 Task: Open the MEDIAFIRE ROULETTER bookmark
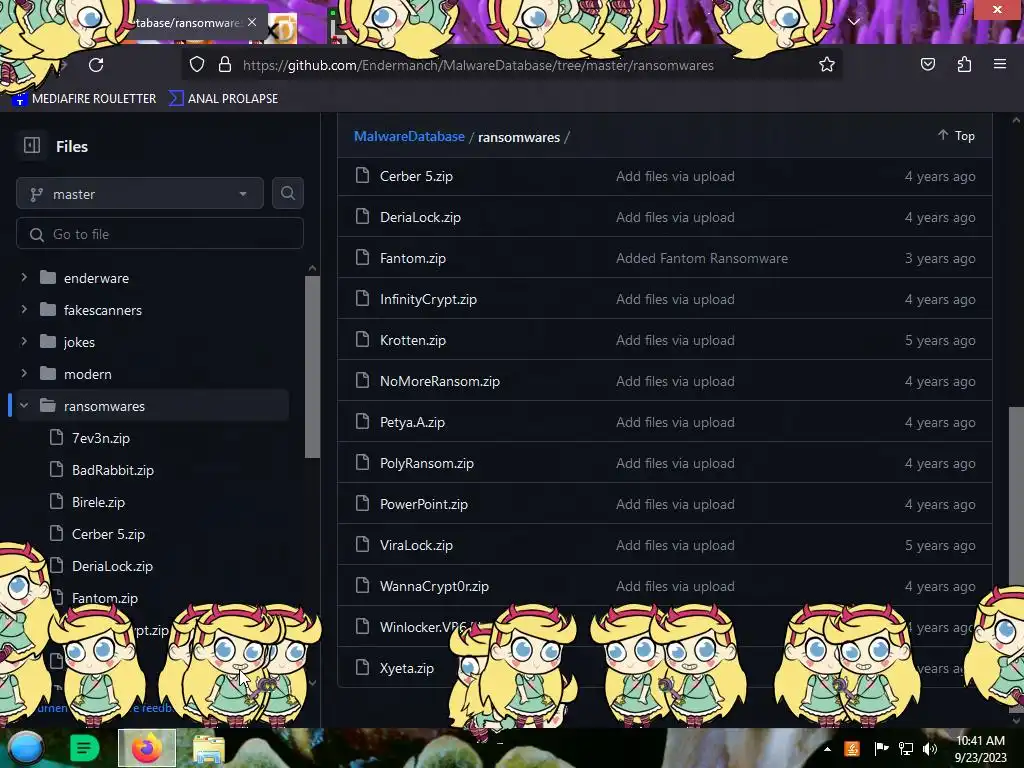click(x=85, y=99)
